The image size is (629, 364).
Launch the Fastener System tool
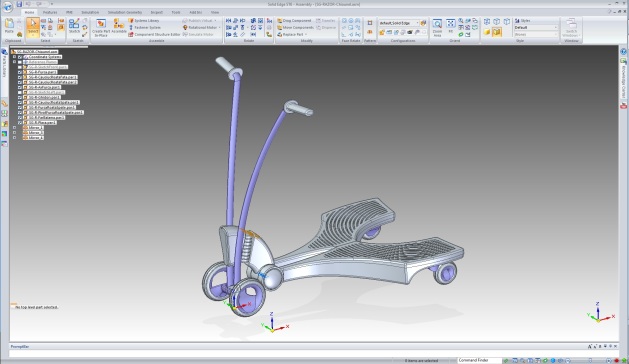point(145,27)
